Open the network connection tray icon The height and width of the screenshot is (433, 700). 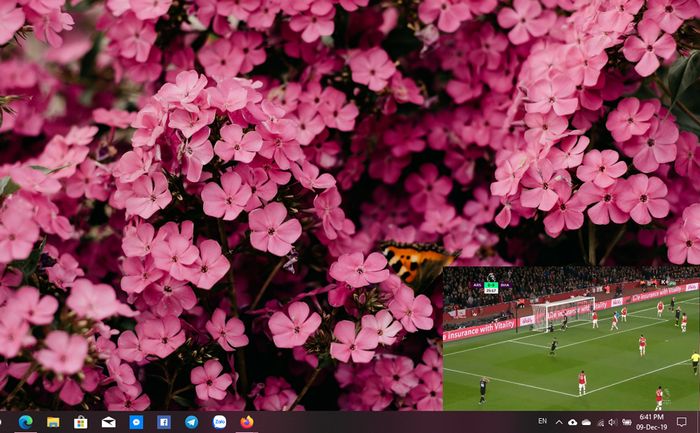point(600,422)
